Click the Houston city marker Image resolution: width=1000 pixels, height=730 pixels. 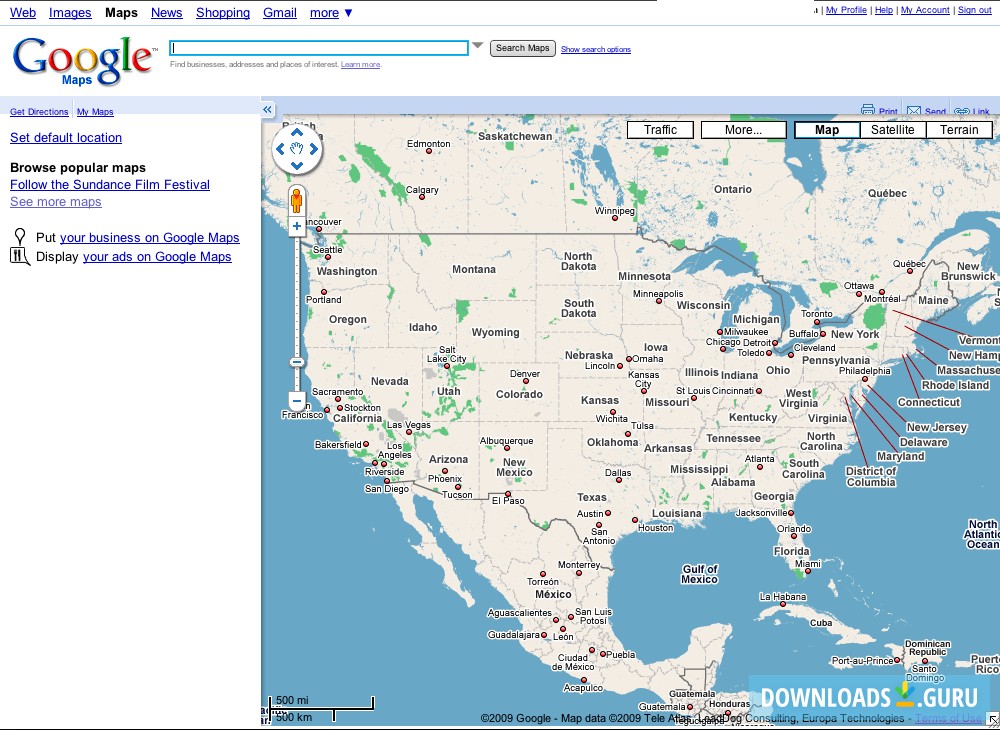(x=635, y=520)
